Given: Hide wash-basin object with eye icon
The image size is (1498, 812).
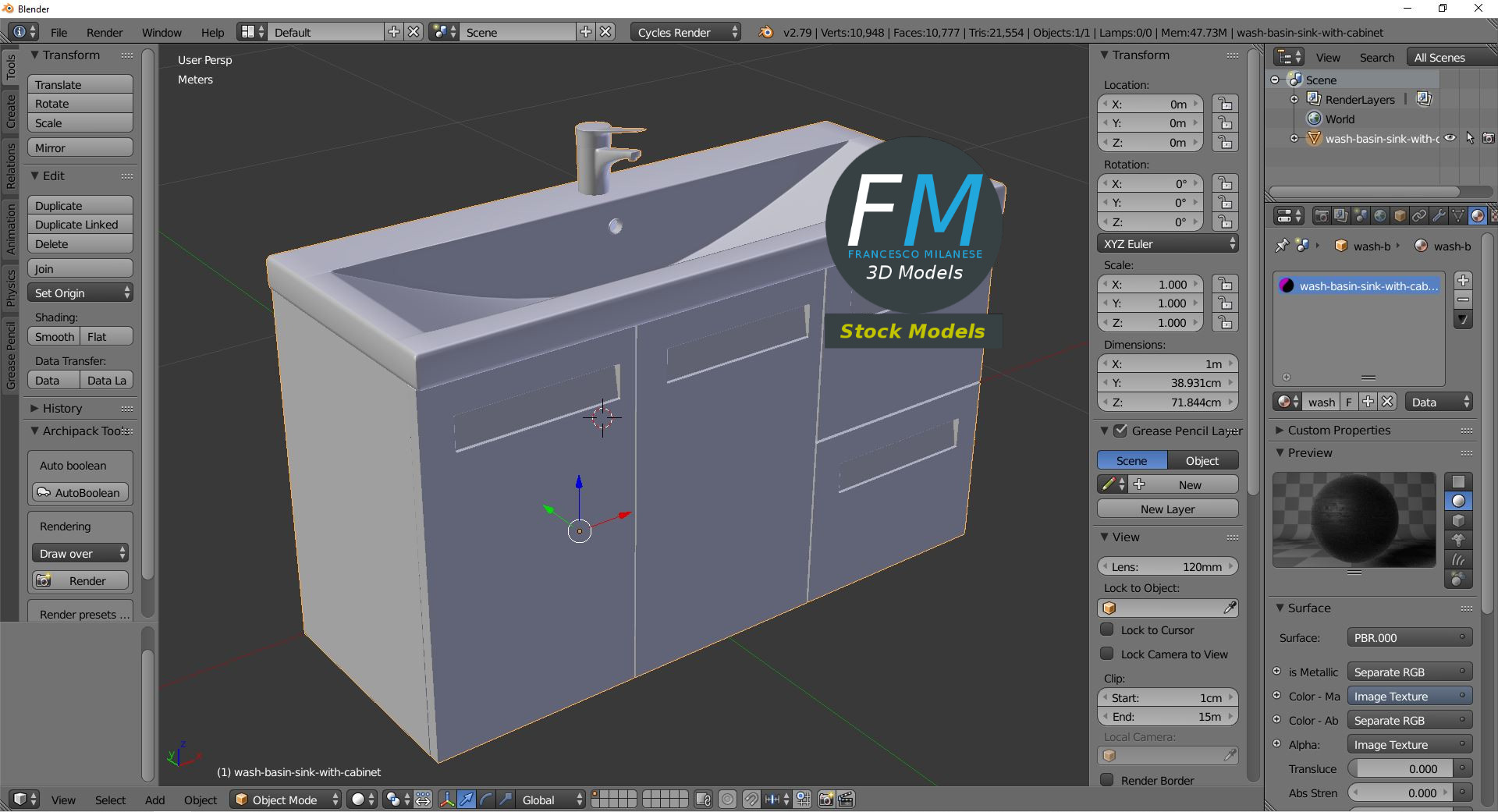Looking at the screenshot, I should click(1450, 138).
